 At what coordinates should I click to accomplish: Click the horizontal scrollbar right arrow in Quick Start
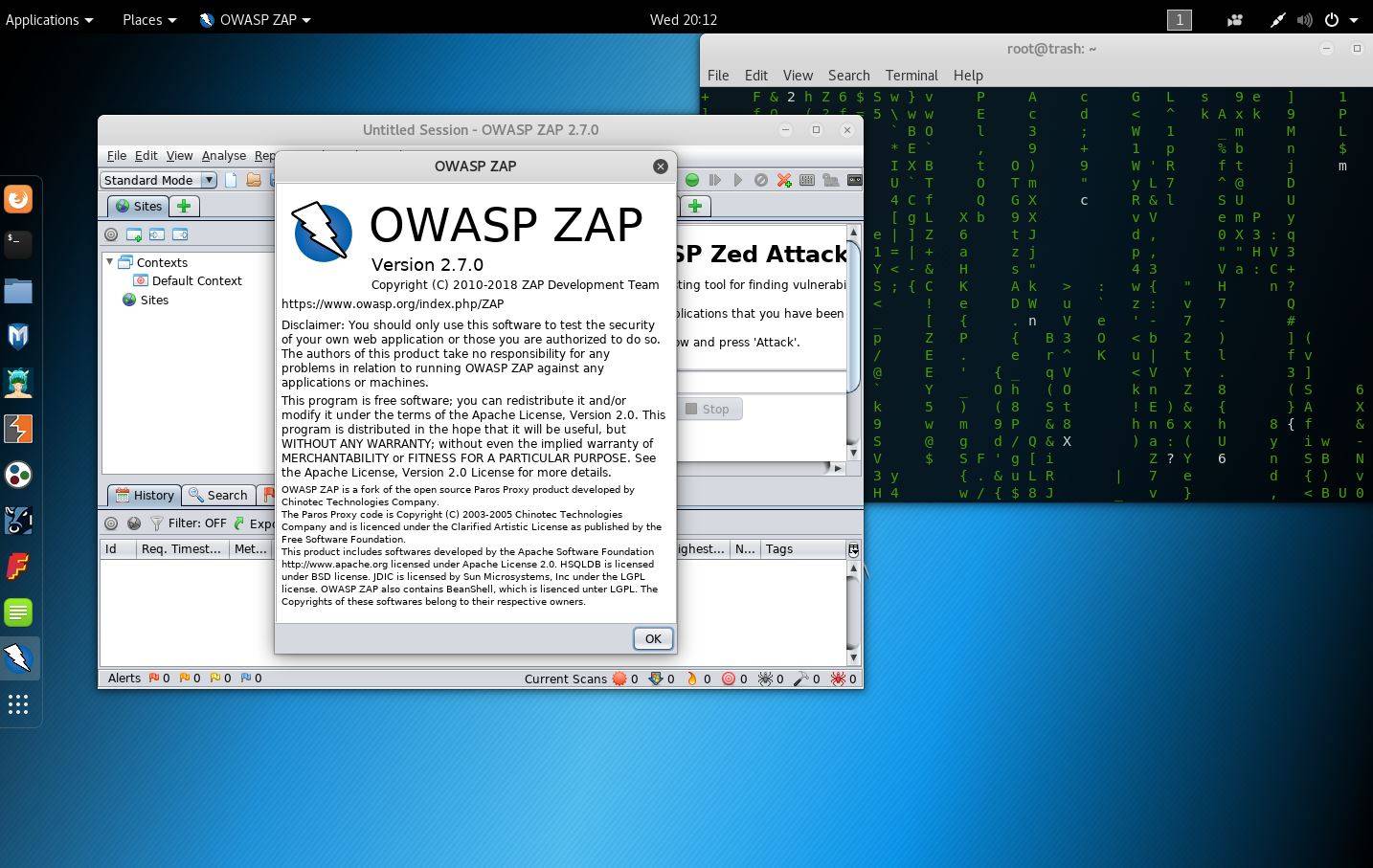pos(837,468)
